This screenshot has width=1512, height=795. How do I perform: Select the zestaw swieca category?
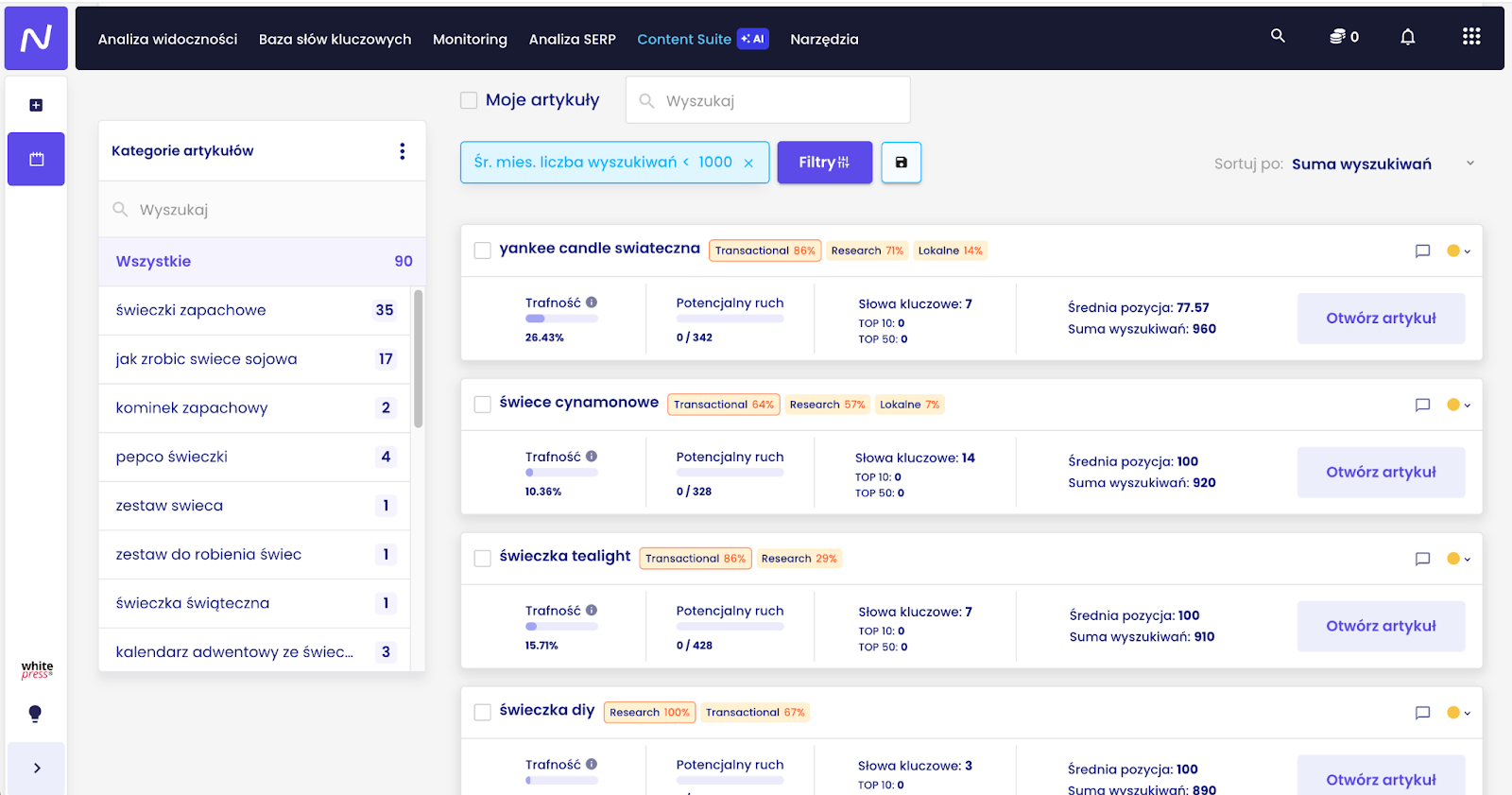[x=254, y=506]
